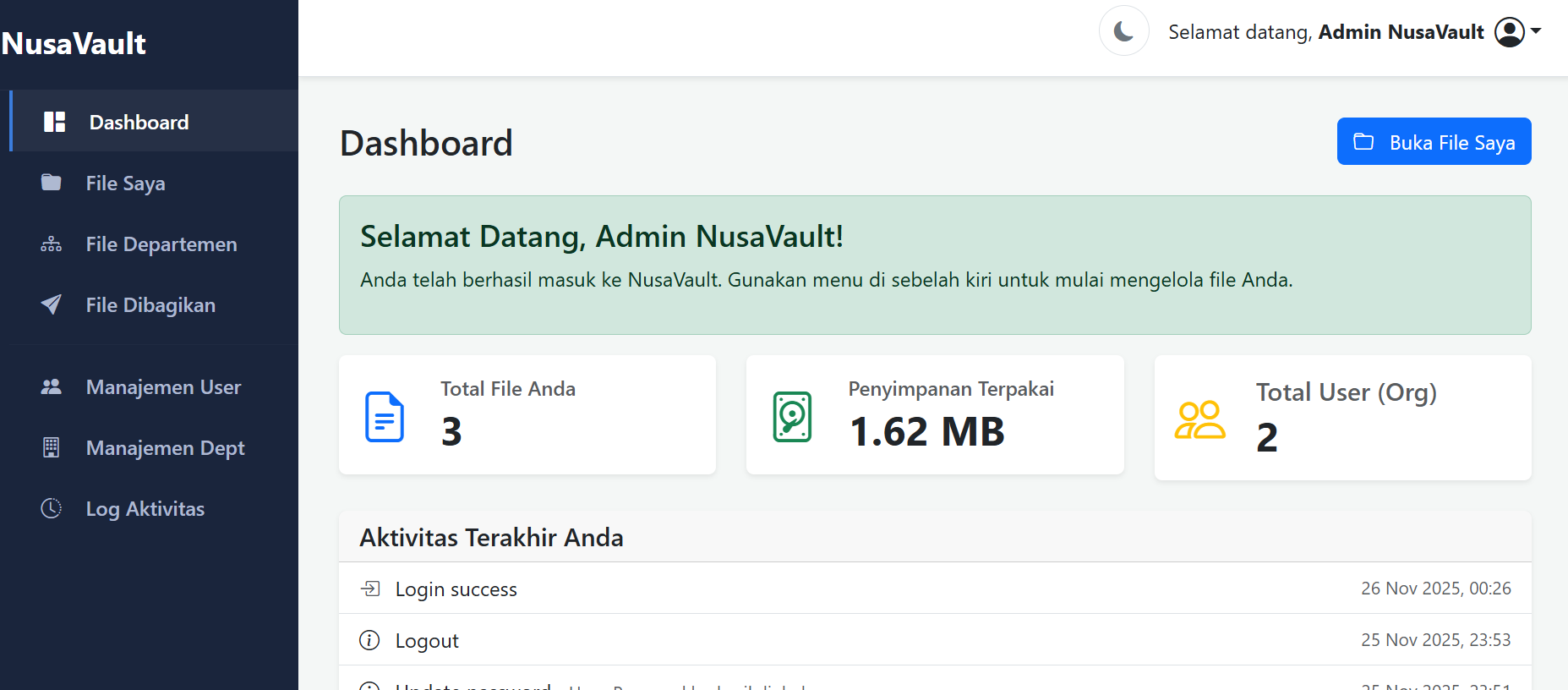Click the Dashboard page title
Image resolution: width=1568 pixels, height=690 pixels.
426,143
